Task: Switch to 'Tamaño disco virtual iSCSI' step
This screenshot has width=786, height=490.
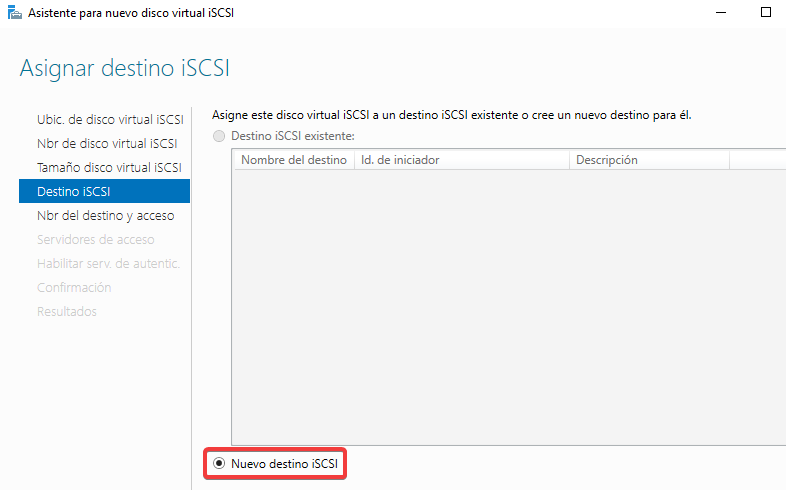Action: [x=109, y=167]
